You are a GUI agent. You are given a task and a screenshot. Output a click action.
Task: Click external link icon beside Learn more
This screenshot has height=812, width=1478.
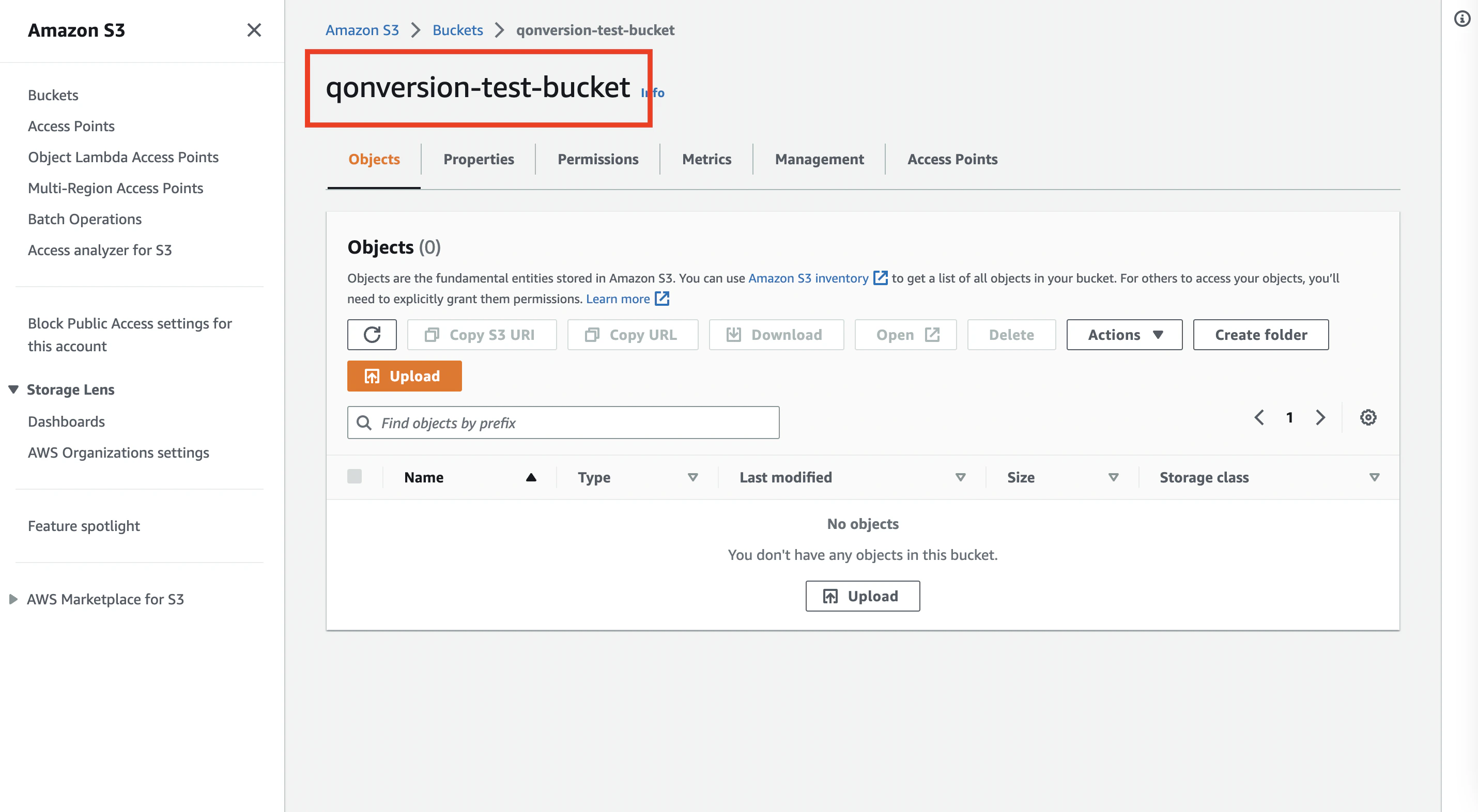pyautogui.click(x=662, y=299)
